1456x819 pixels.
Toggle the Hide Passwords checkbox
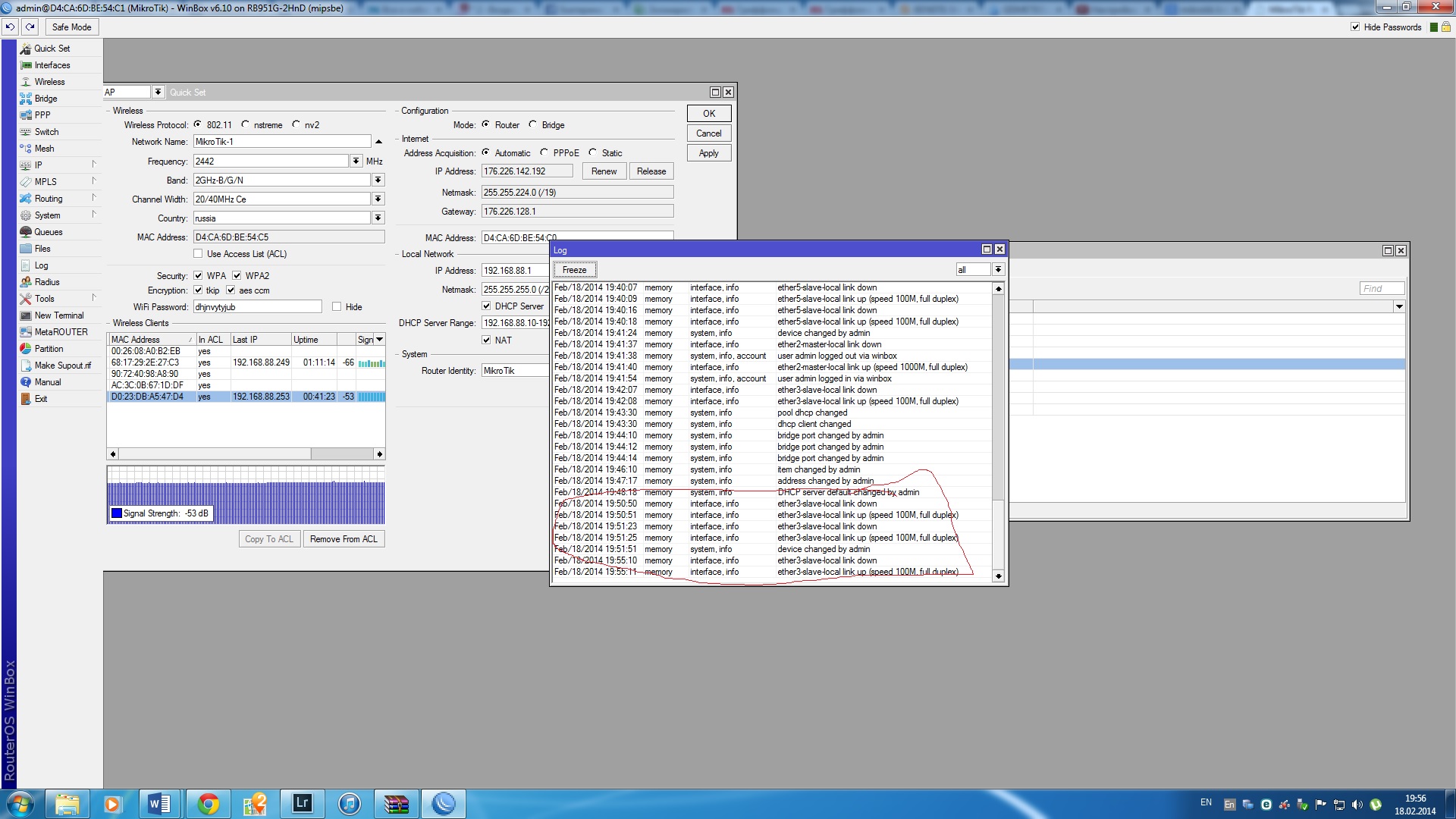[x=1355, y=27]
